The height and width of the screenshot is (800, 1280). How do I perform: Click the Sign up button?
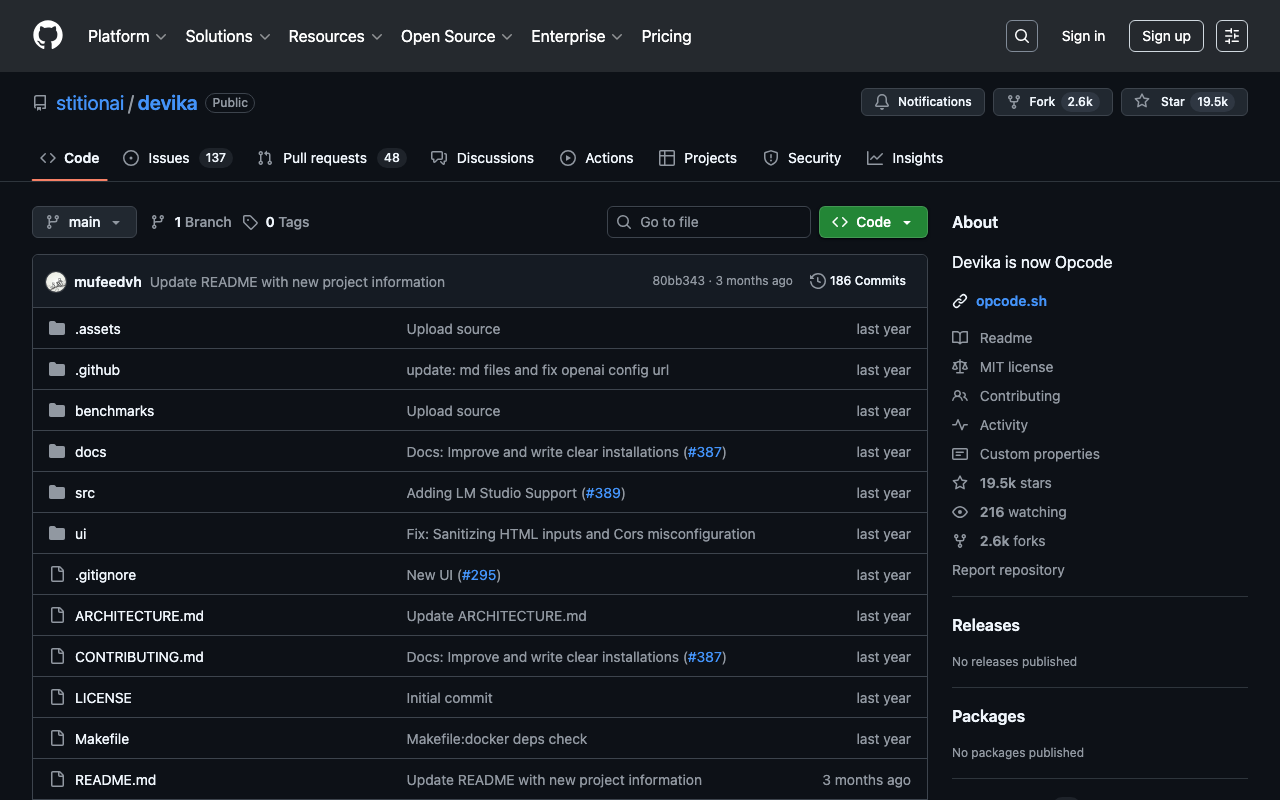(1166, 36)
